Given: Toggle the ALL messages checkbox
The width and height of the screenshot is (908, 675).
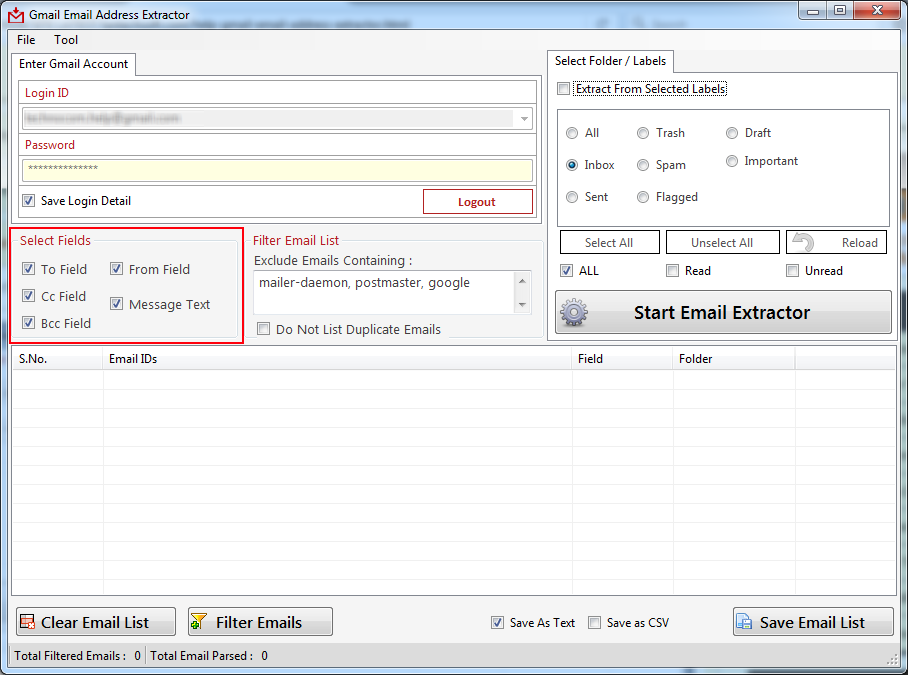Looking at the screenshot, I should (566, 270).
